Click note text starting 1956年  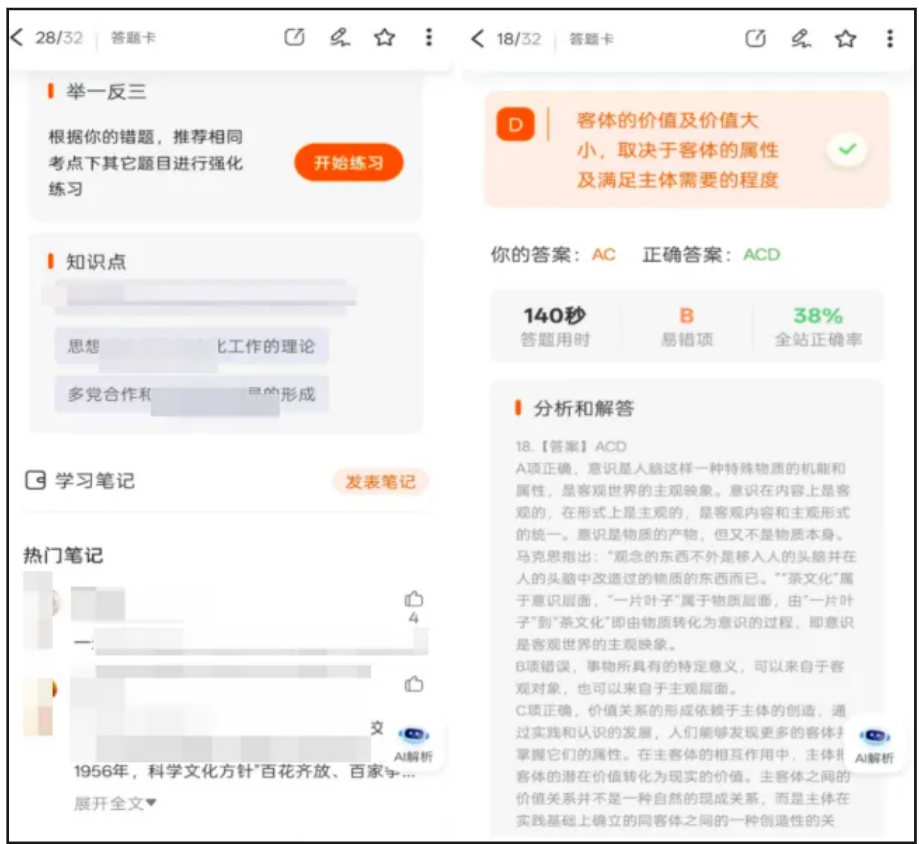point(244,771)
